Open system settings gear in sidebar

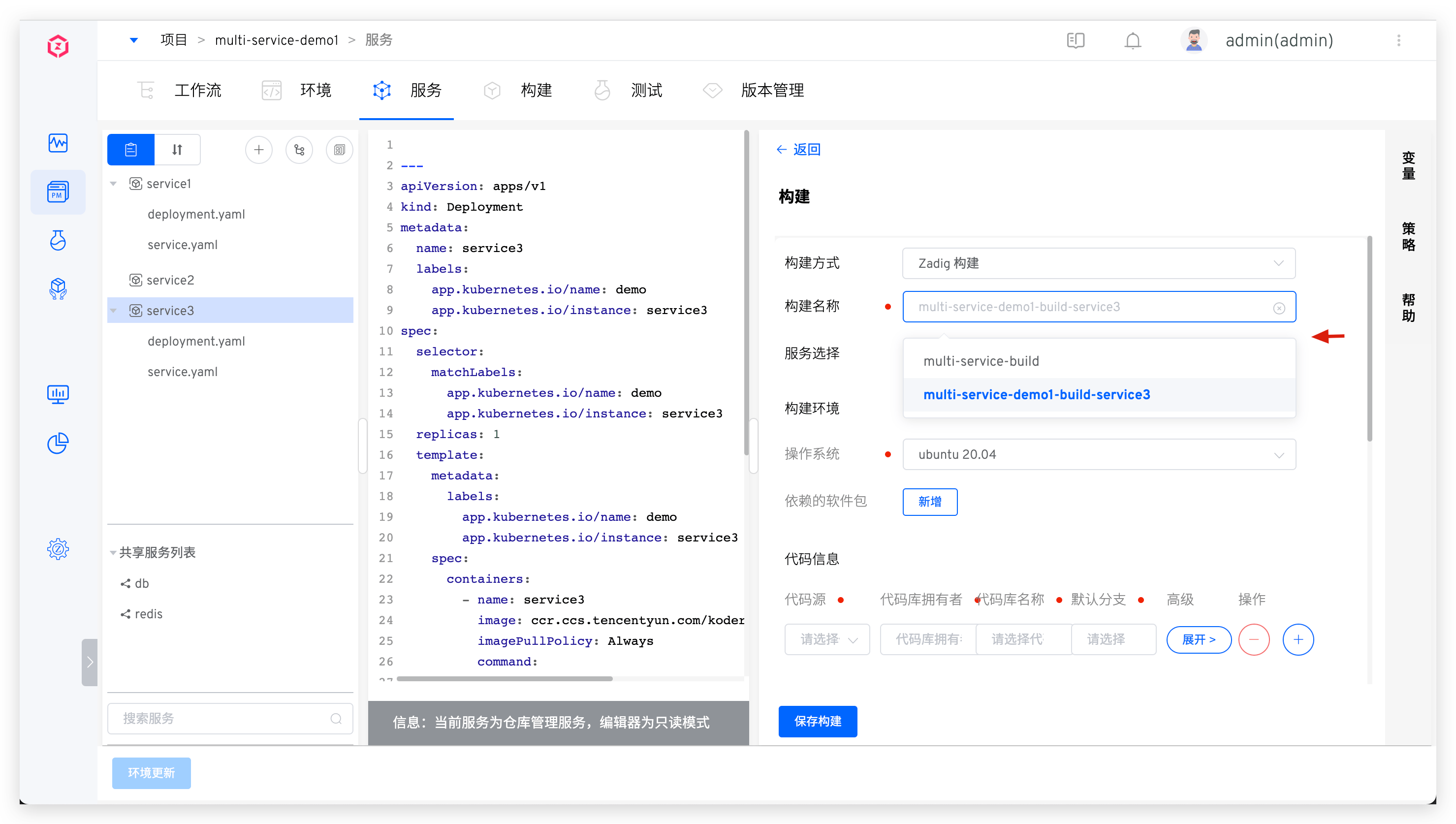point(58,549)
